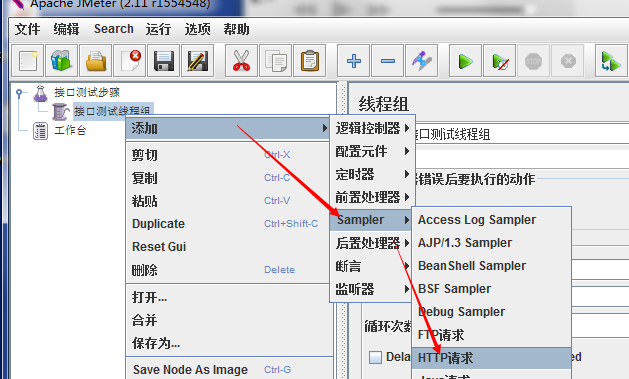Viewport: 629px width, 379px height.
Task: Select AJP/1.3 Sampler
Action: (491, 243)
